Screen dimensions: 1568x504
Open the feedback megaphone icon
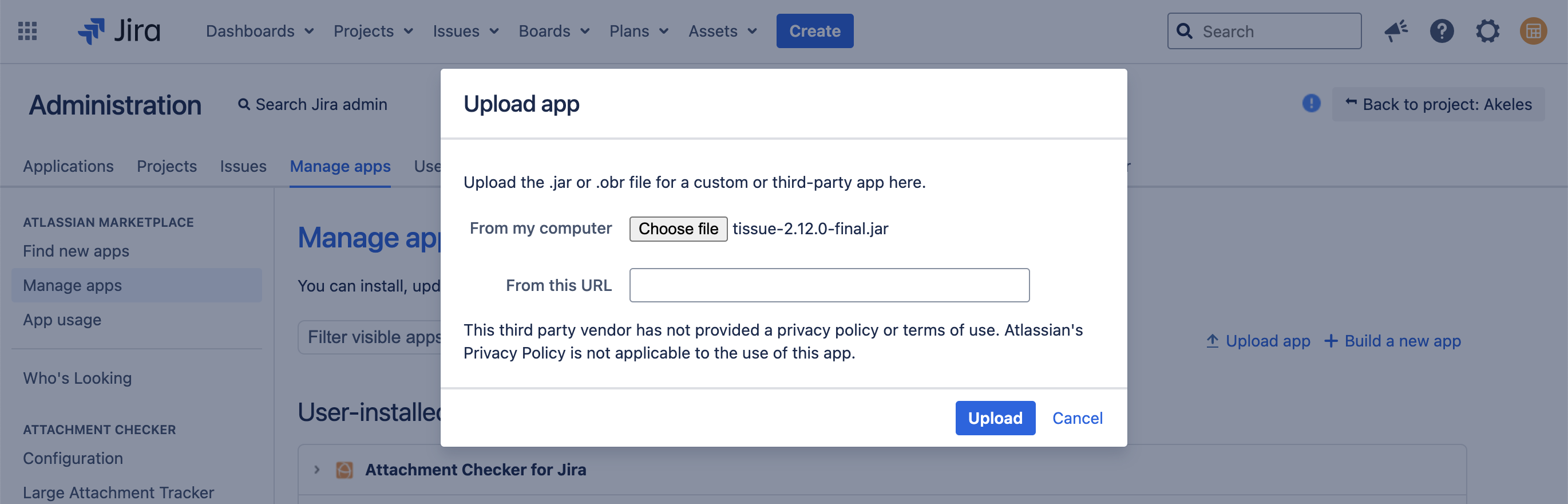1396,31
